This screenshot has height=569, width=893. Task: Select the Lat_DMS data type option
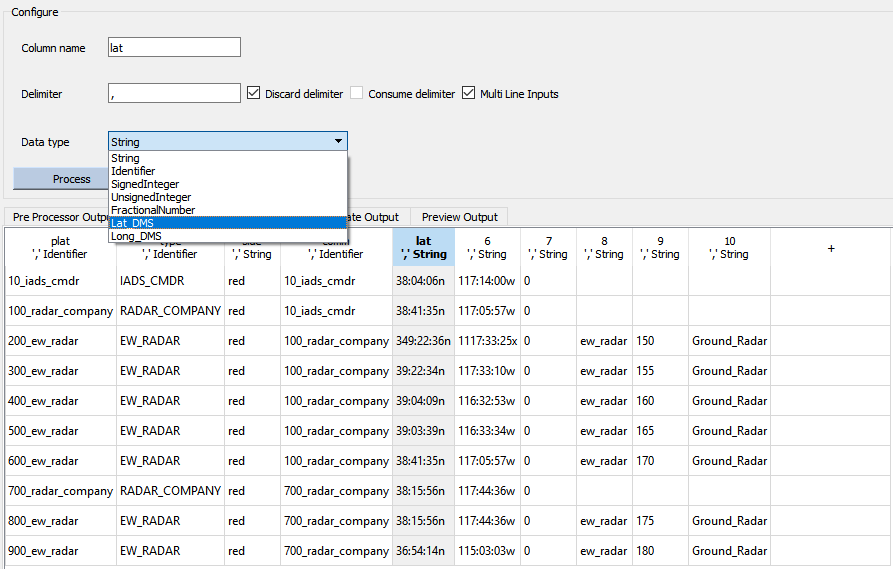coord(228,223)
